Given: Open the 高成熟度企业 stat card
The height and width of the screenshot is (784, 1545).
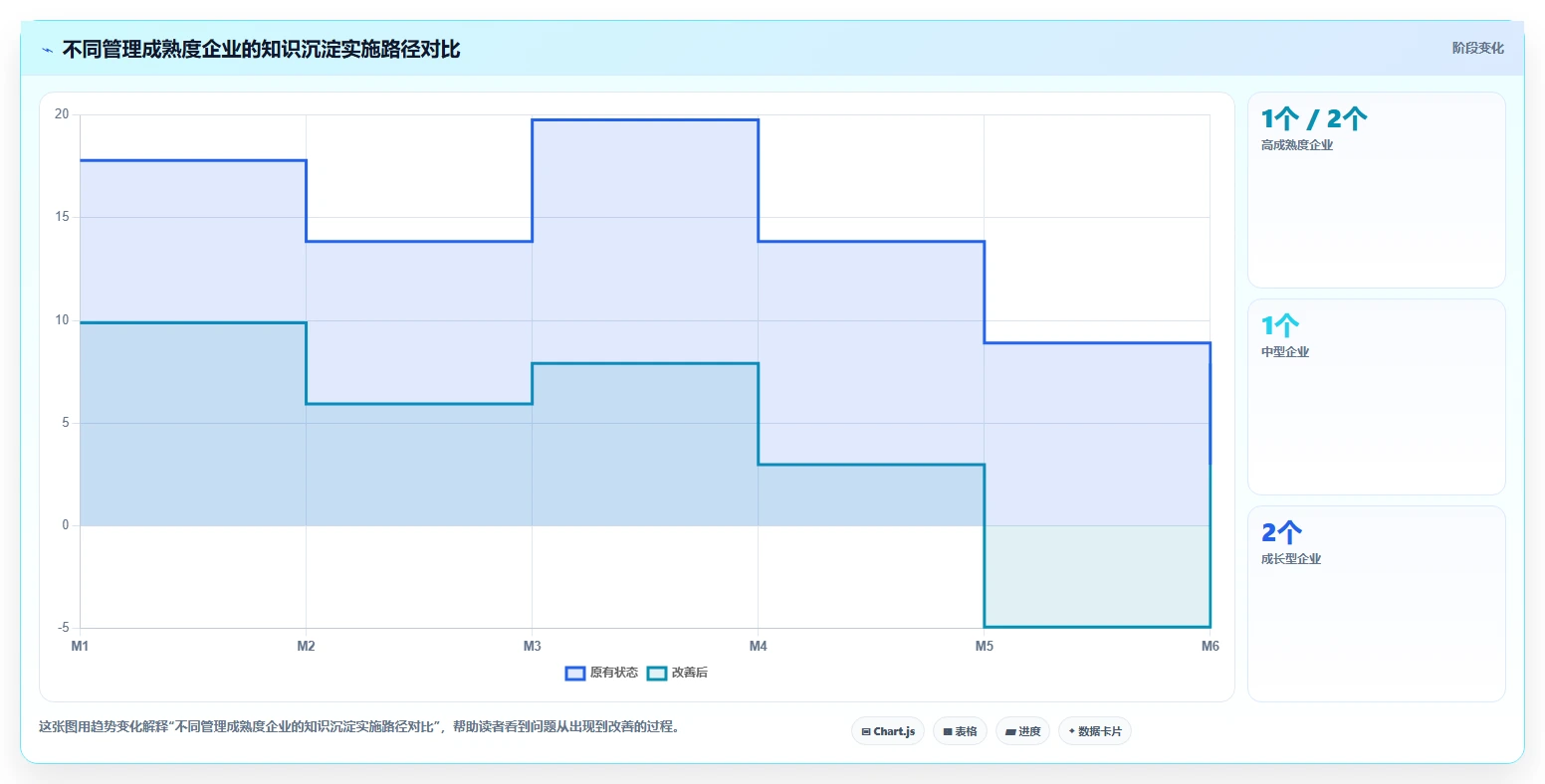Looking at the screenshot, I should (x=1377, y=190).
